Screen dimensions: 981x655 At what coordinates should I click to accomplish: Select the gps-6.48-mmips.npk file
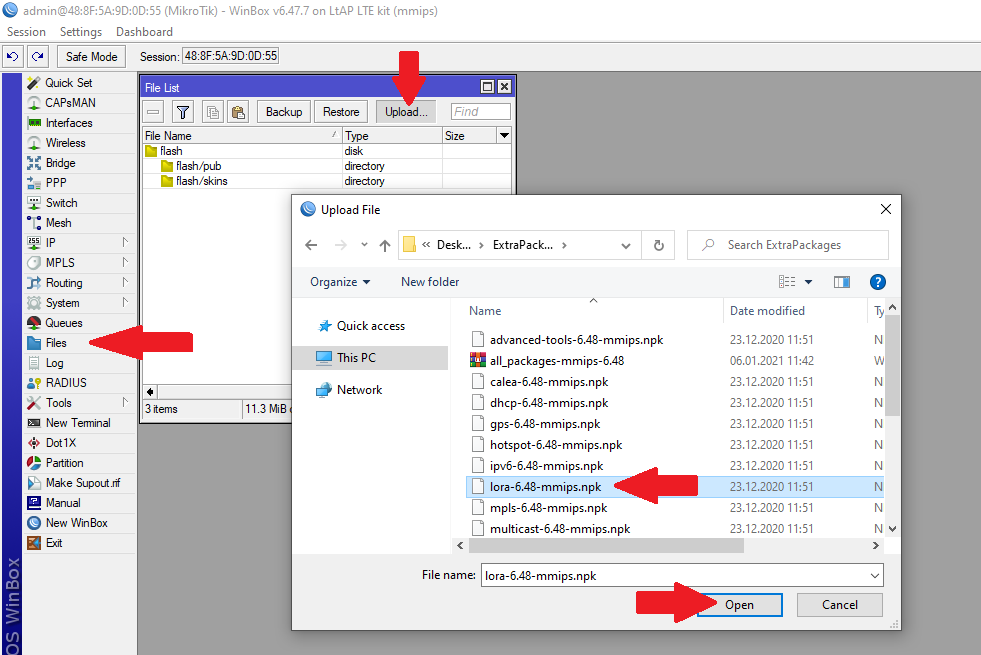676,424
